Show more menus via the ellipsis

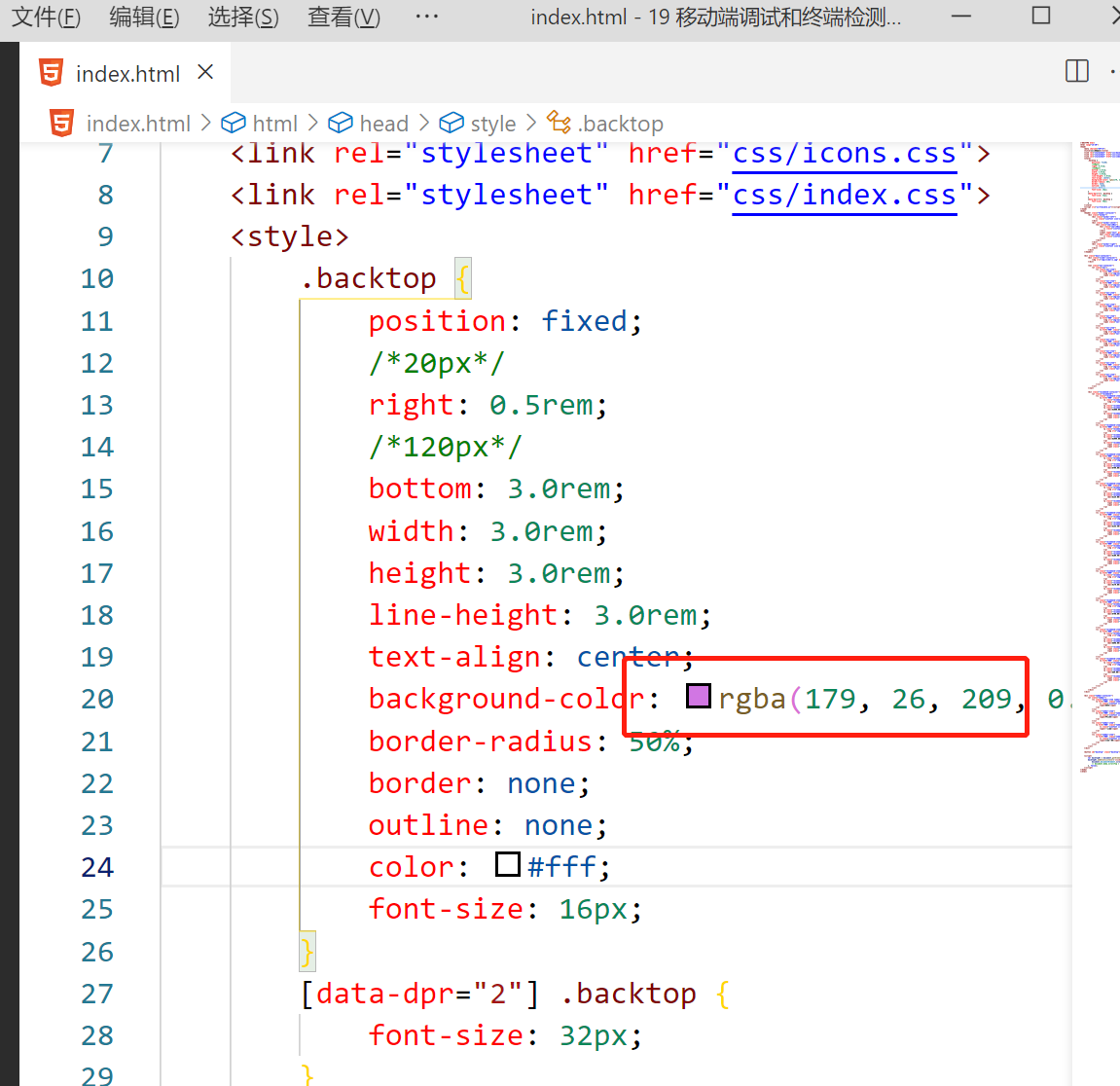point(426,17)
